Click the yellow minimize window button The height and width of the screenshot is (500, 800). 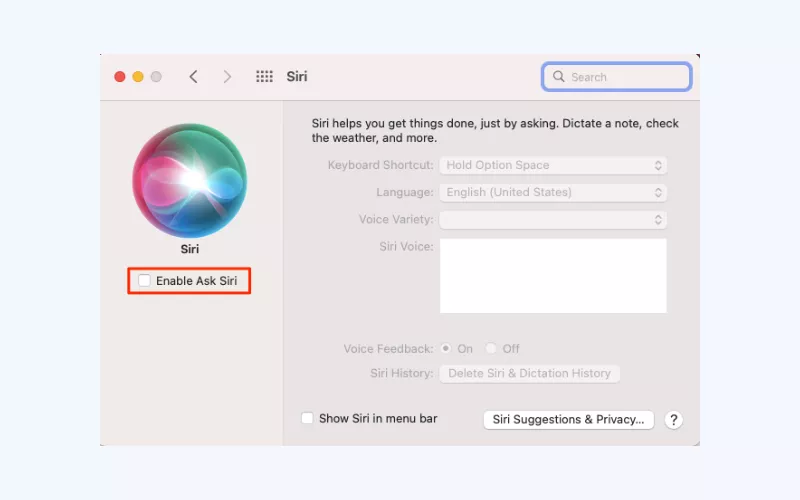(138, 77)
